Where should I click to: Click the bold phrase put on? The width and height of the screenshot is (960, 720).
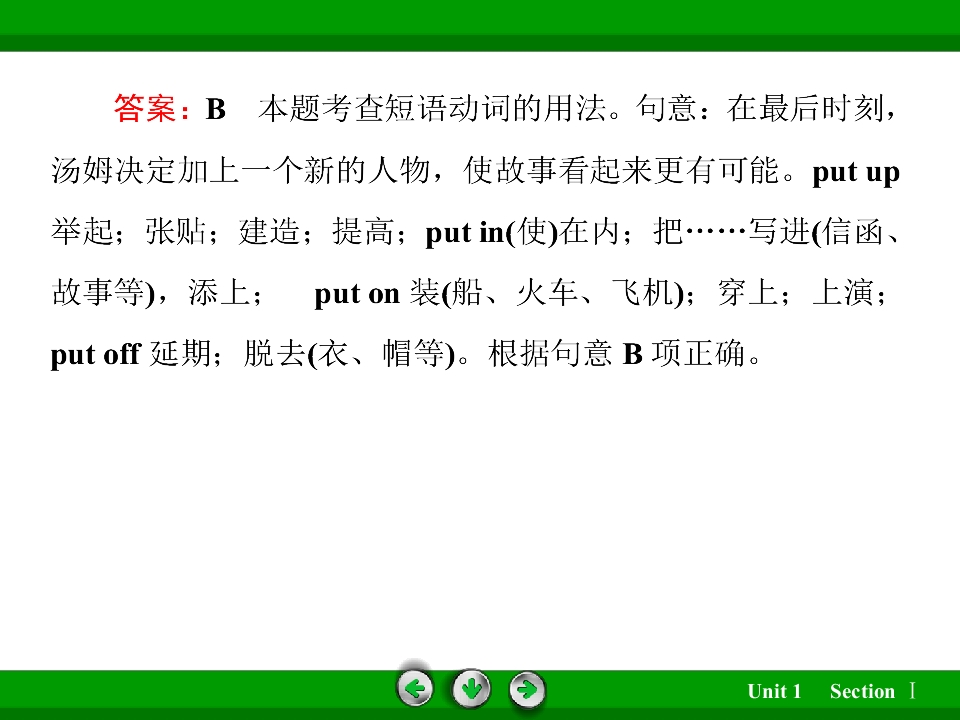point(357,294)
